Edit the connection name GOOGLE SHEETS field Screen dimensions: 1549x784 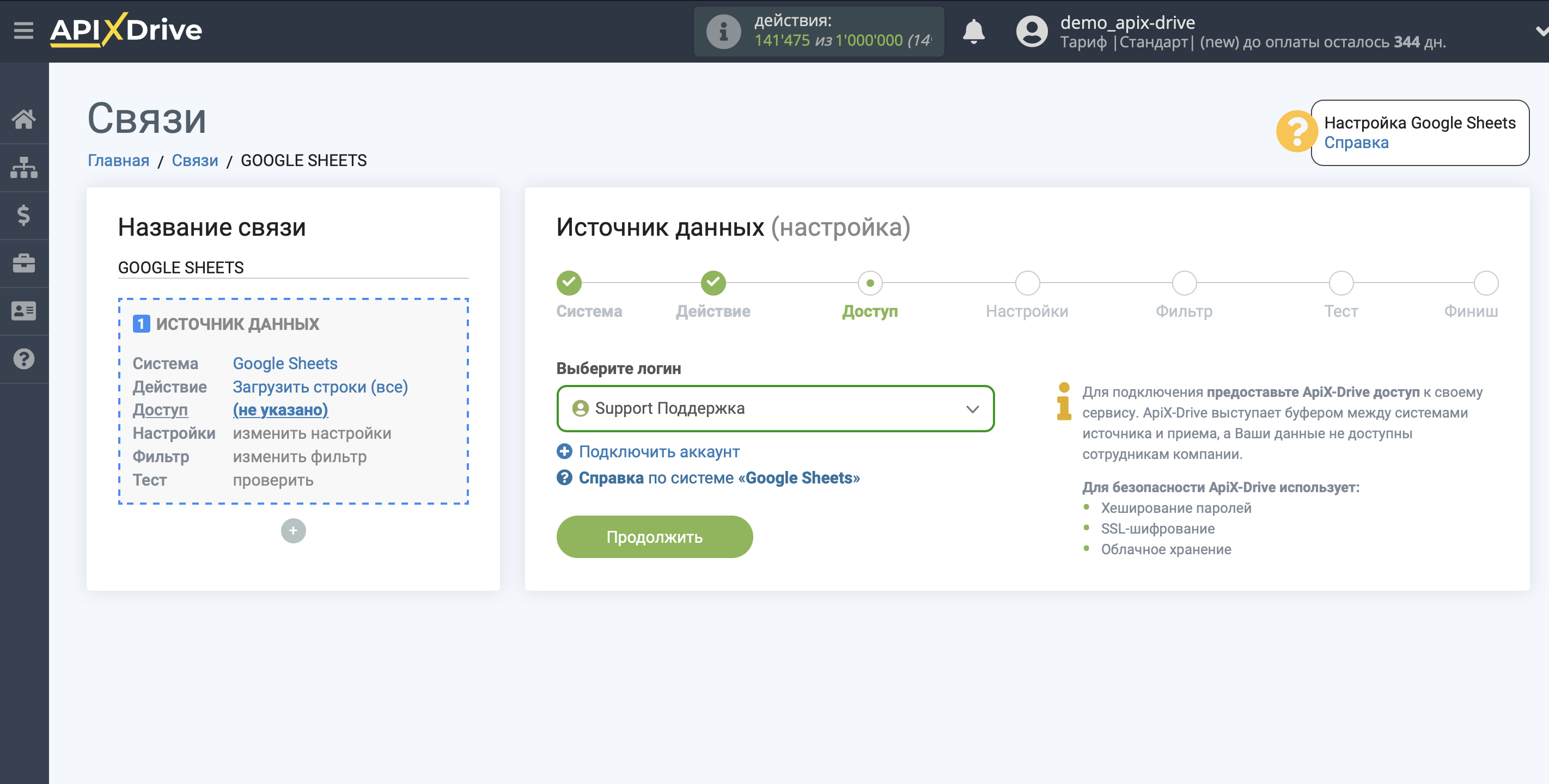point(293,267)
